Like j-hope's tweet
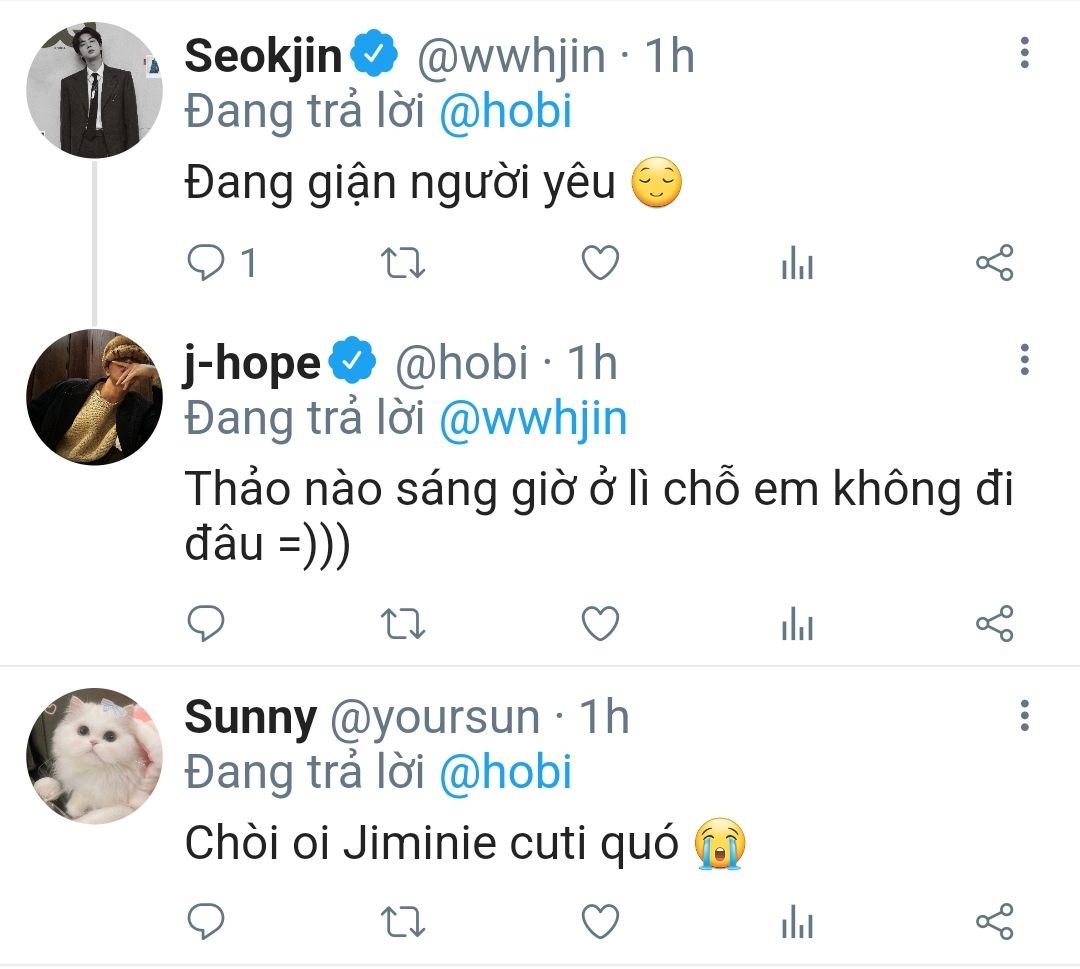1080x969 pixels. (600, 624)
